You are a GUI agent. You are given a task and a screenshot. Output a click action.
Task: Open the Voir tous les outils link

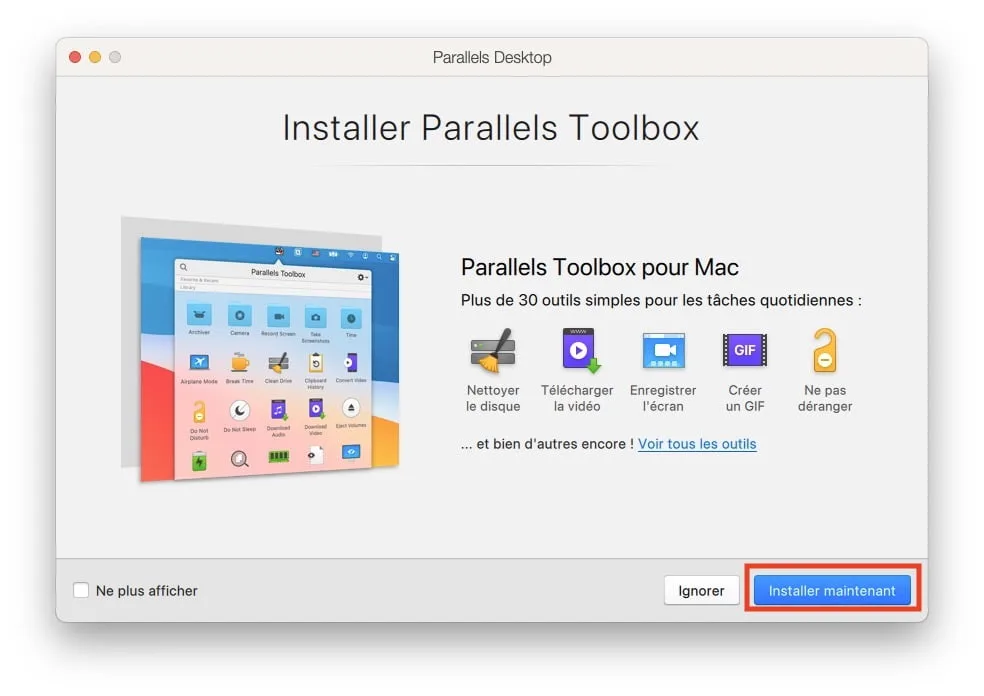point(697,444)
